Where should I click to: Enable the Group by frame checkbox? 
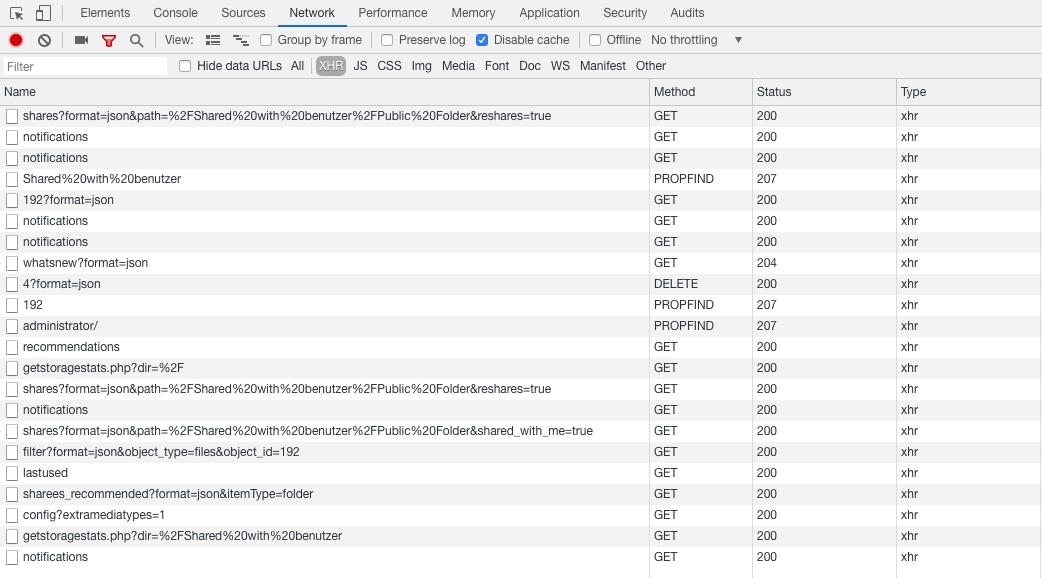266,41
